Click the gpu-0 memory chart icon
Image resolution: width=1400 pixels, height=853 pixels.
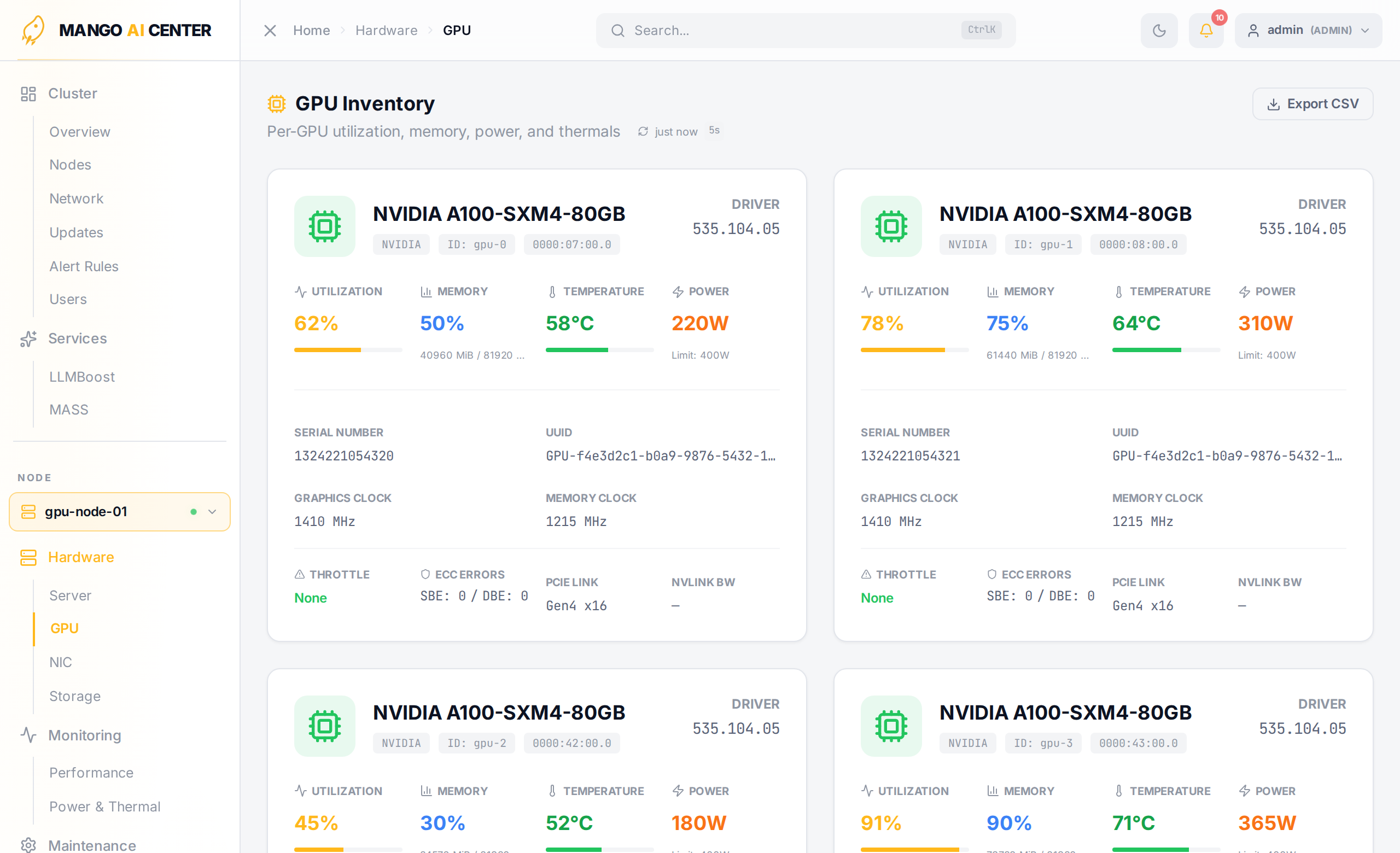pyautogui.click(x=426, y=292)
